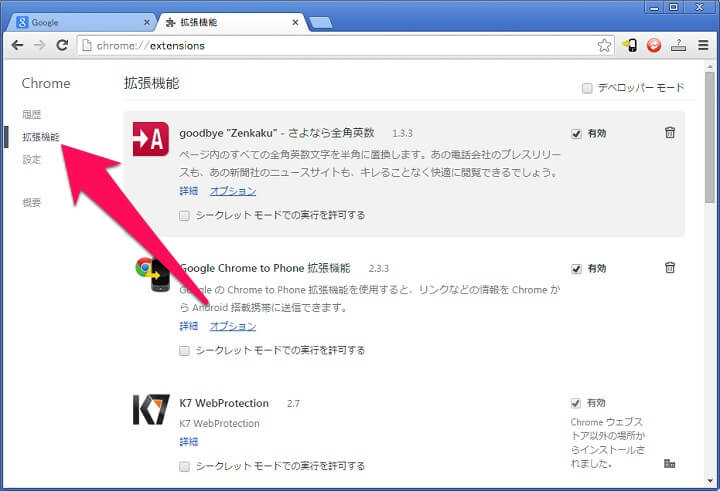The width and height of the screenshot is (720, 491).
Task: Click the 拡張機能 page heading
Action: [x=152, y=83]
